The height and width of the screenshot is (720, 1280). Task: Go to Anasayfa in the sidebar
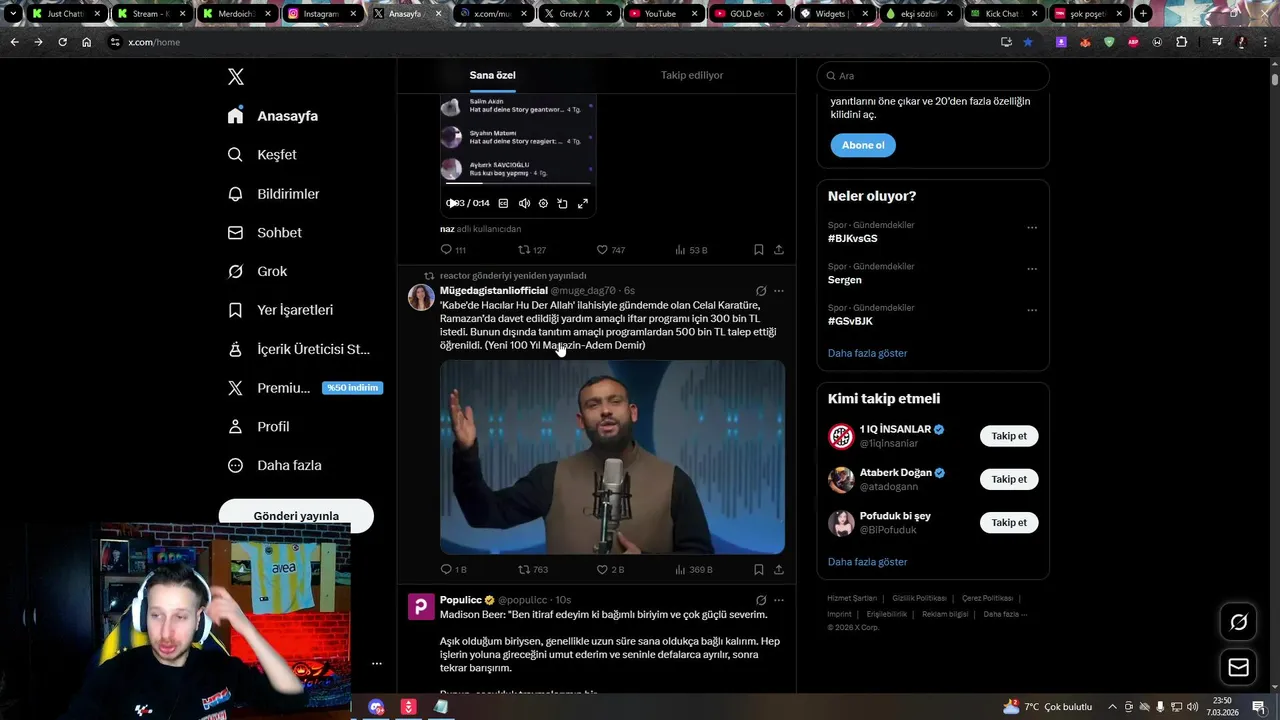[273, 116]
